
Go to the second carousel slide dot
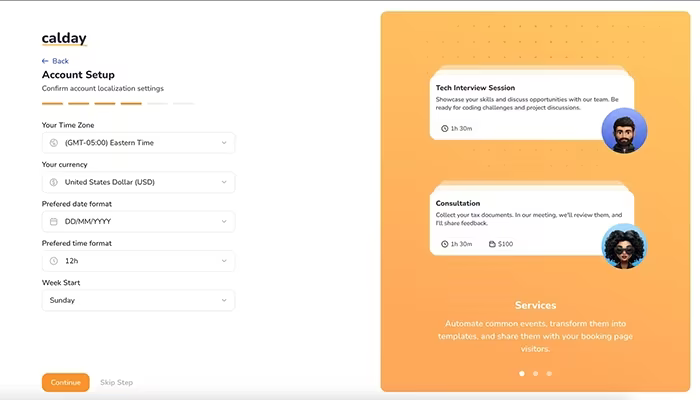[535, 374]
